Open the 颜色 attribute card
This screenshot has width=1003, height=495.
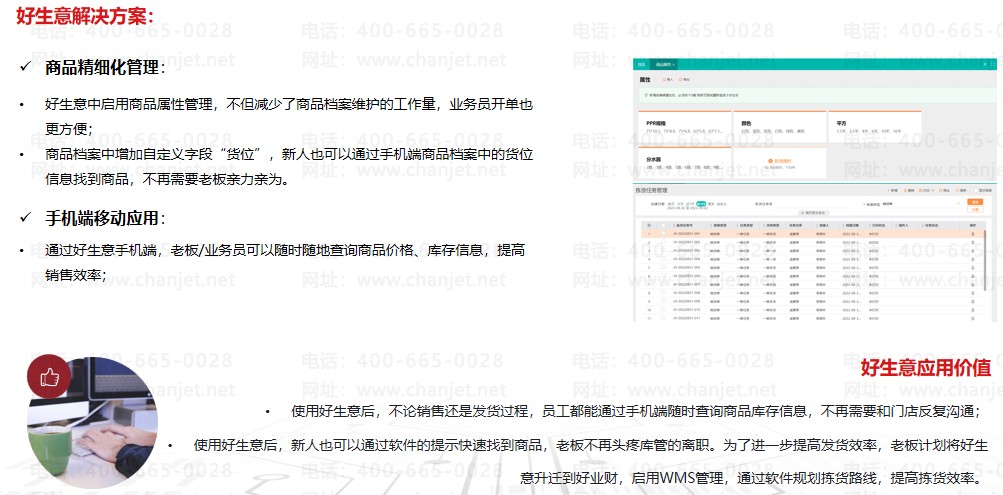point(780,127)
